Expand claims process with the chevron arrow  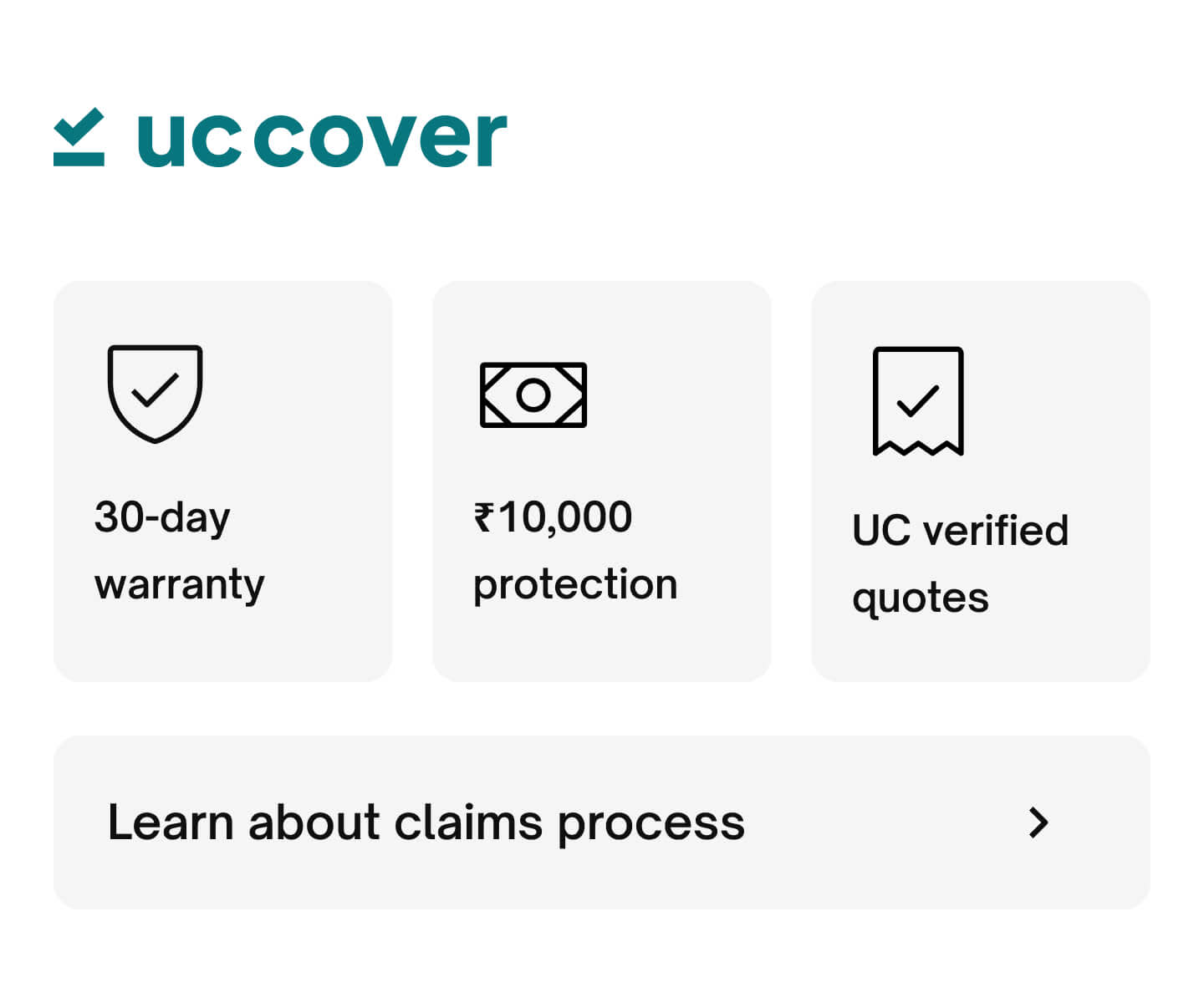1038,822
